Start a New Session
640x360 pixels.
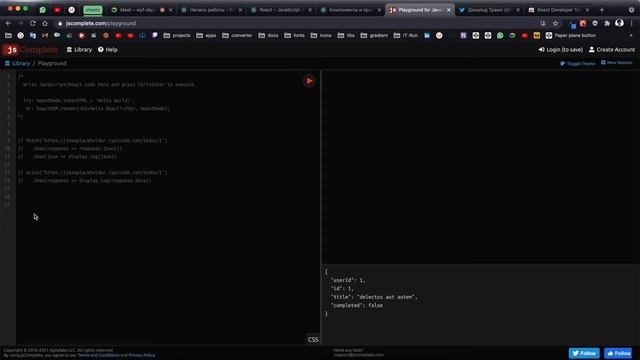(x=616, y=63)
